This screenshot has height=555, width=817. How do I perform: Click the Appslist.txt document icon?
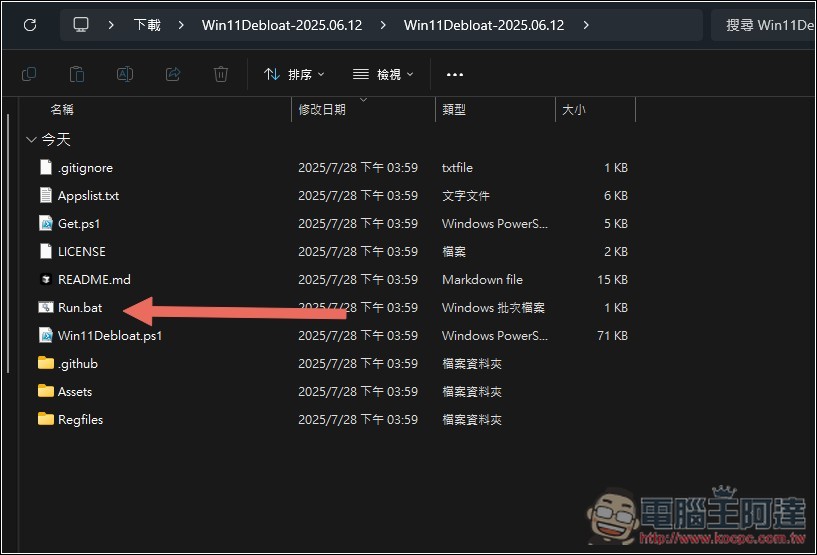pyautogui.click(x=46, y=195)
